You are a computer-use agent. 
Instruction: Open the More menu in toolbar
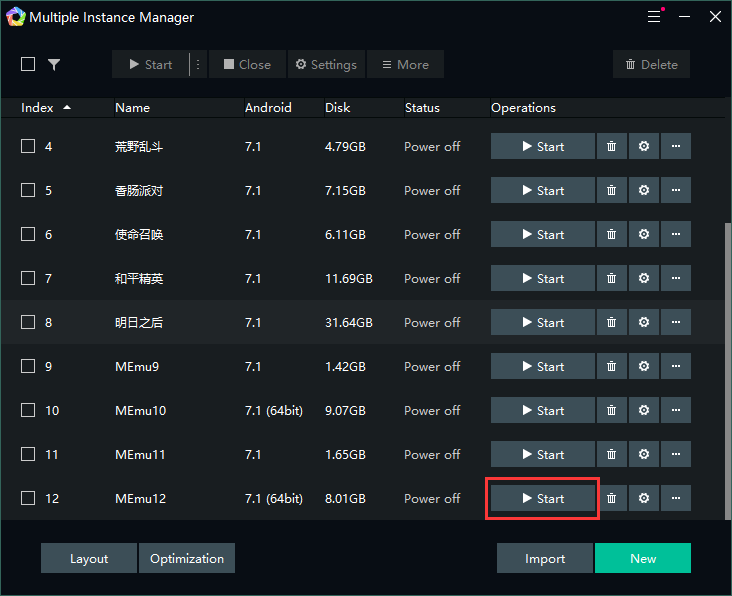(x=405, y=65)
